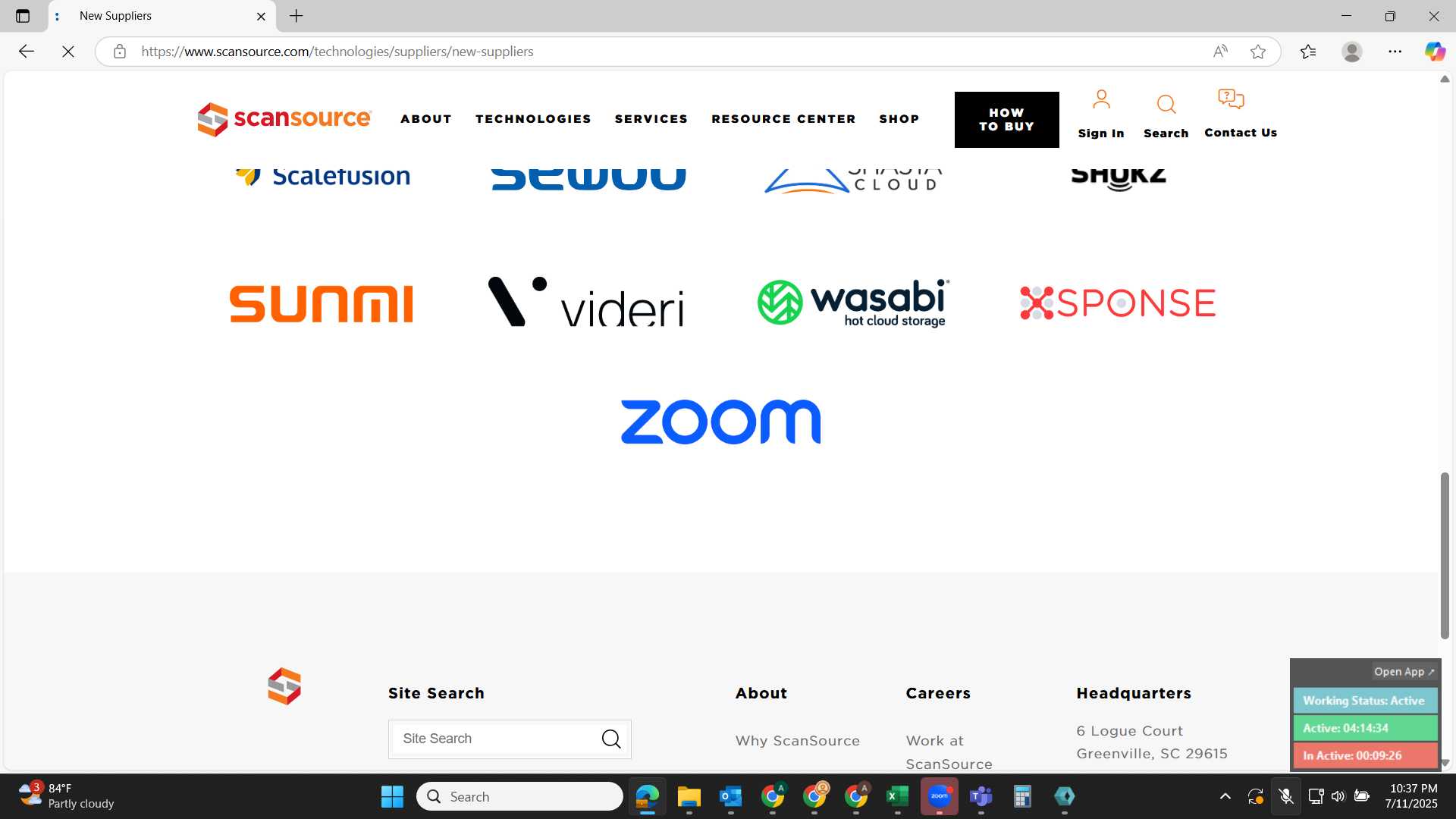Go back with browser back arrow

point(27,52)
